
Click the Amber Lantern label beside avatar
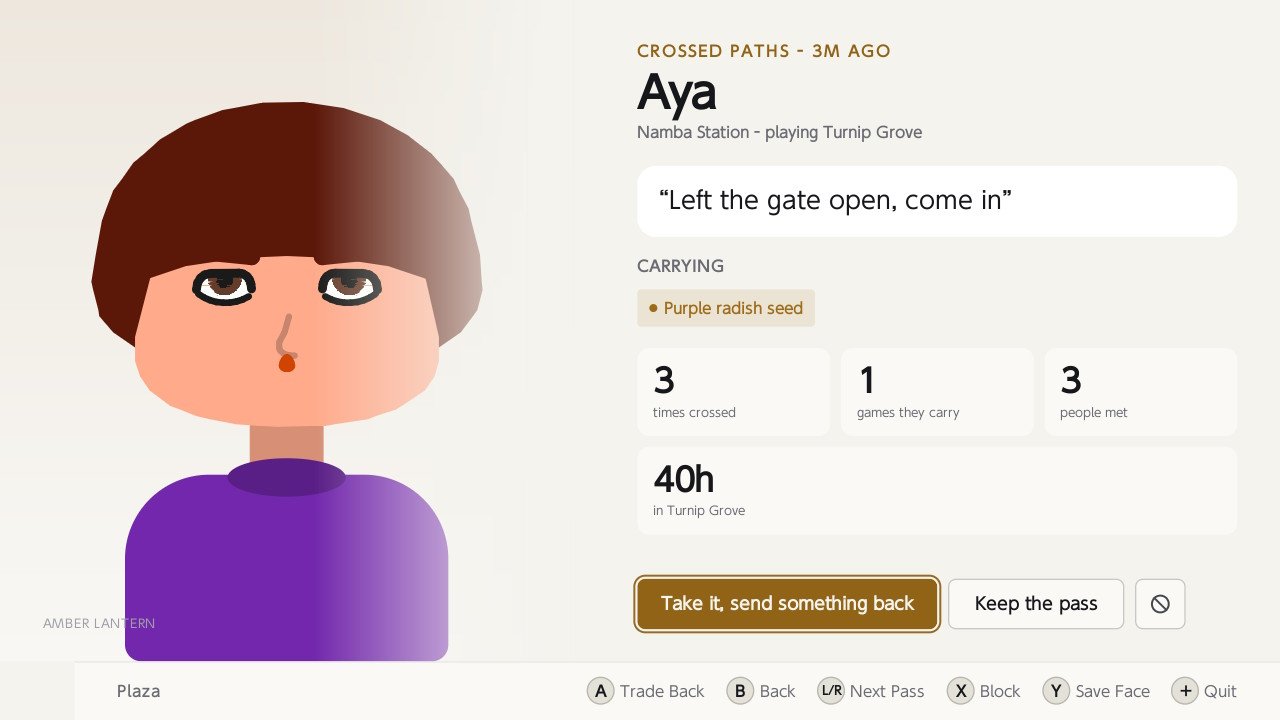99,623
